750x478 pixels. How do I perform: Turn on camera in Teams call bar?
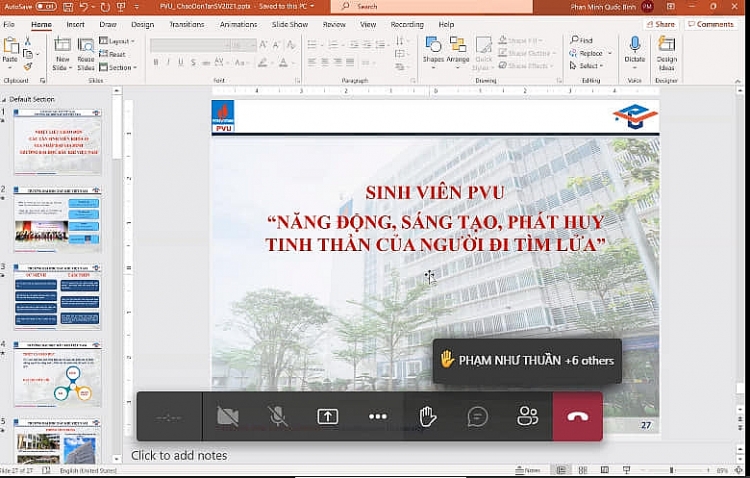pyautogui.click(x=228, y=416)
